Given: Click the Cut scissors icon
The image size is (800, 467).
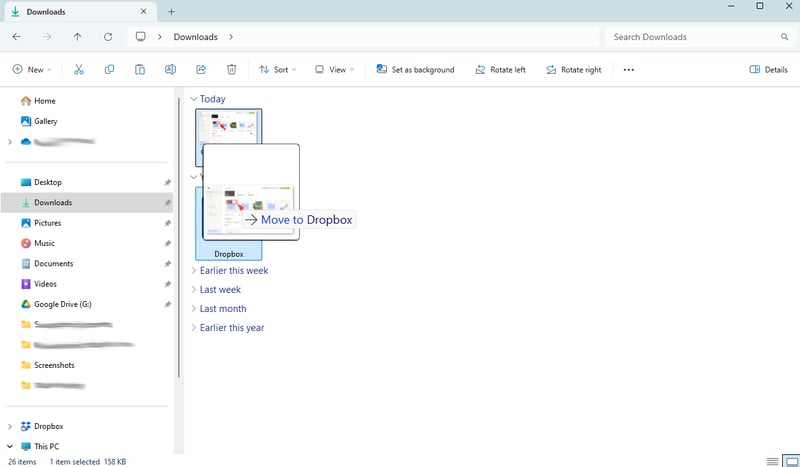Looking at the screenshot, I should pyautogui.click(x=79, y=70).
